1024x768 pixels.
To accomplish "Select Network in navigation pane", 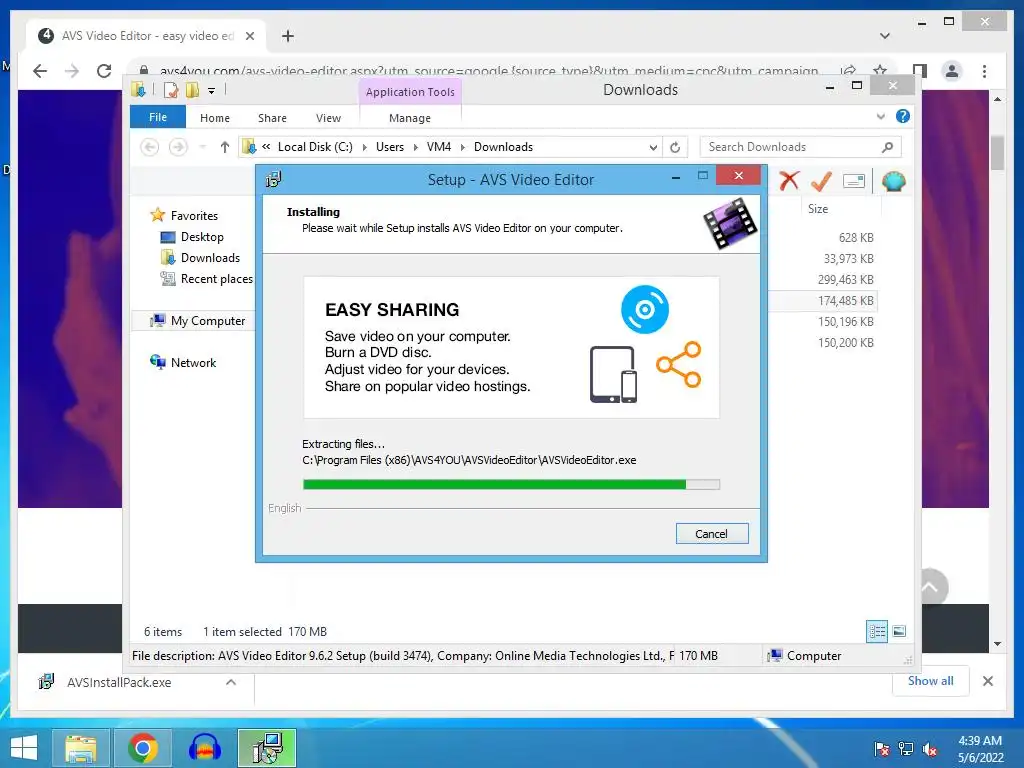I will [x=193, y=362].
